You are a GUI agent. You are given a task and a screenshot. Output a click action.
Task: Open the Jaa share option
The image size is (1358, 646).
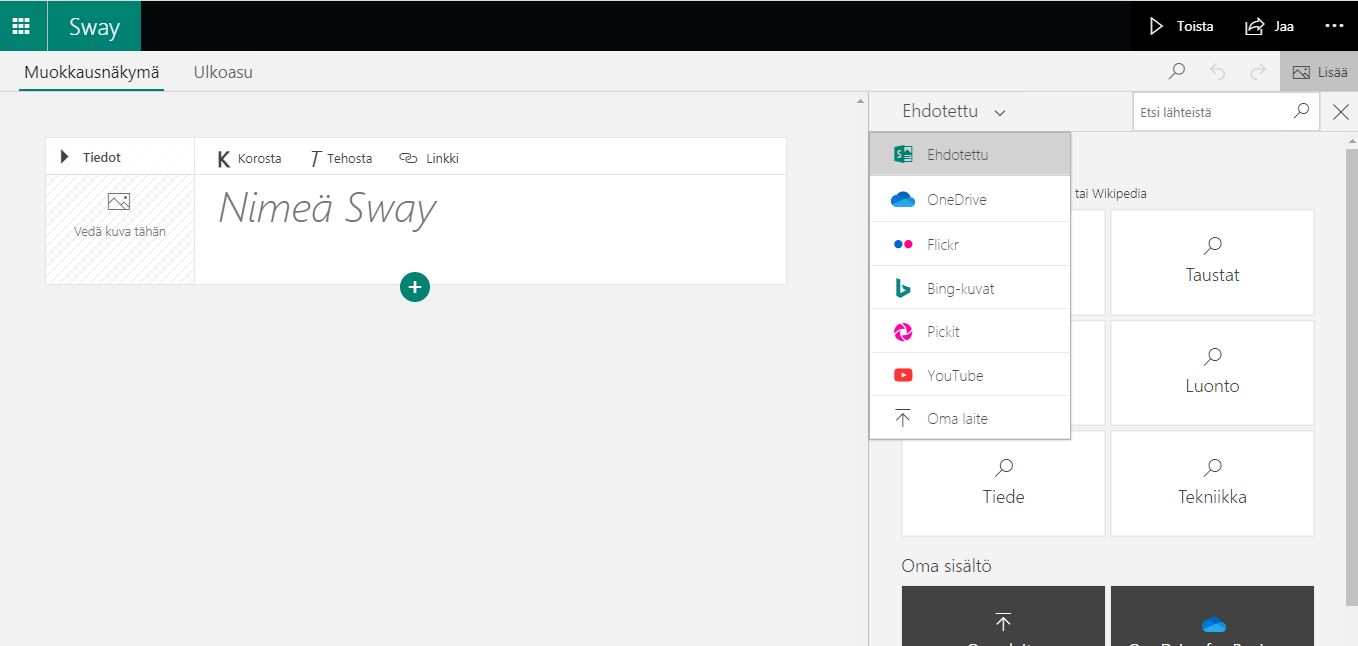pos(1269,26)
